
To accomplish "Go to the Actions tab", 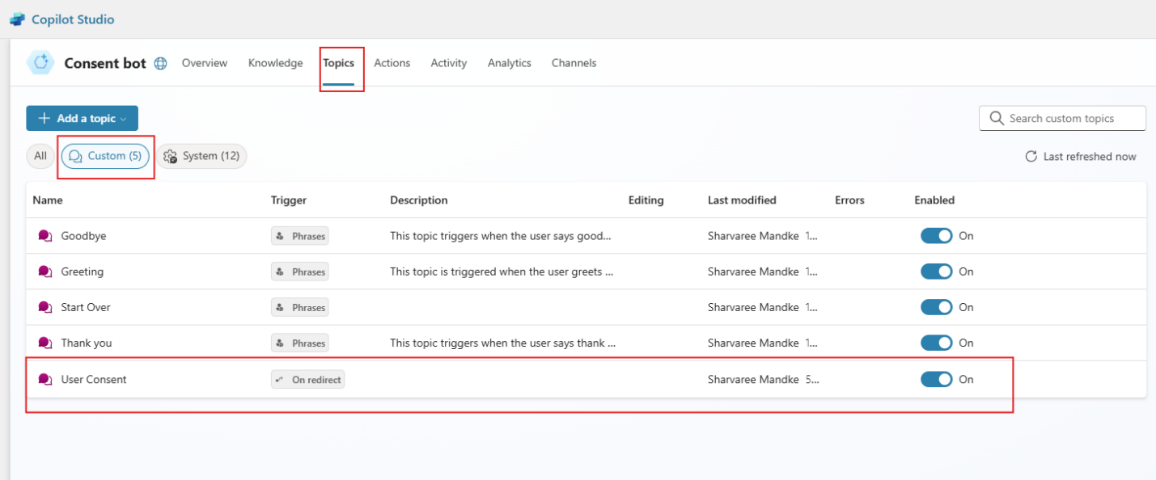I will tap(392, 63).
